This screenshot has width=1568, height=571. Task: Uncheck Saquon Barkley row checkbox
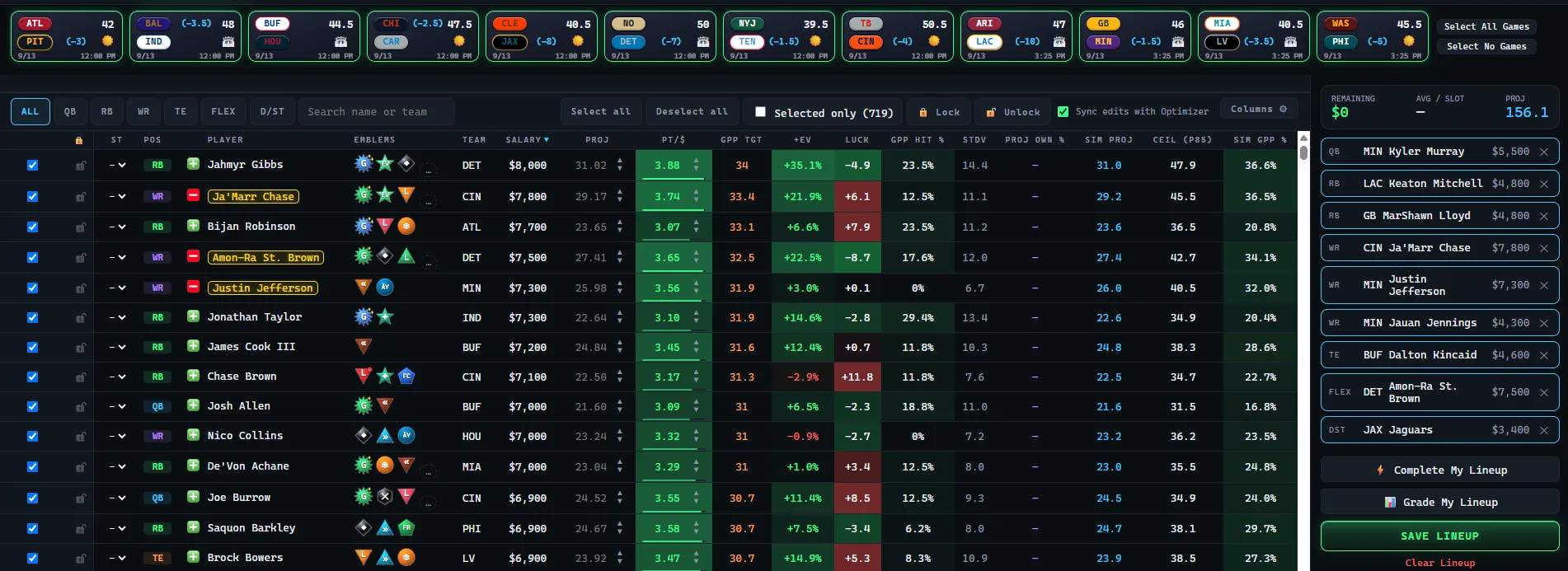point(32,529)
